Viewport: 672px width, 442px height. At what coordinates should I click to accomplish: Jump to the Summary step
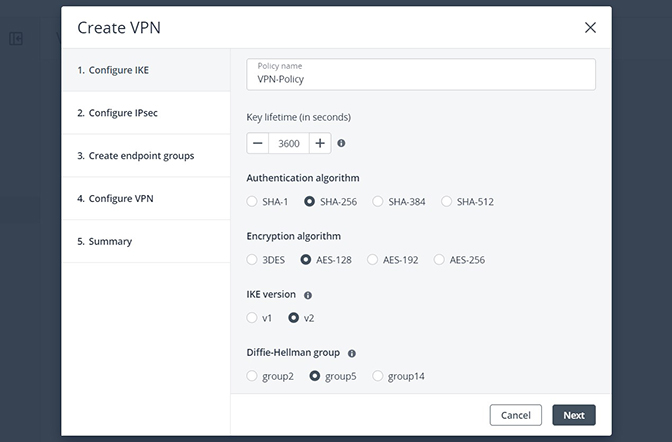[x=146, y=241]
